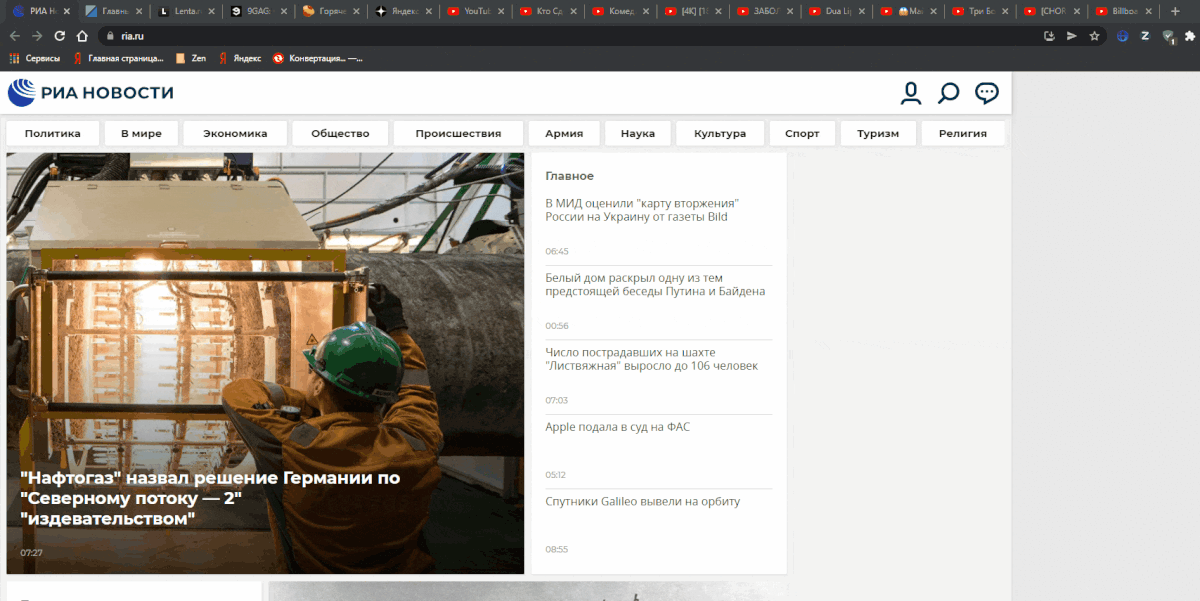Open the blue globe extension icon

pos(1123,35)
